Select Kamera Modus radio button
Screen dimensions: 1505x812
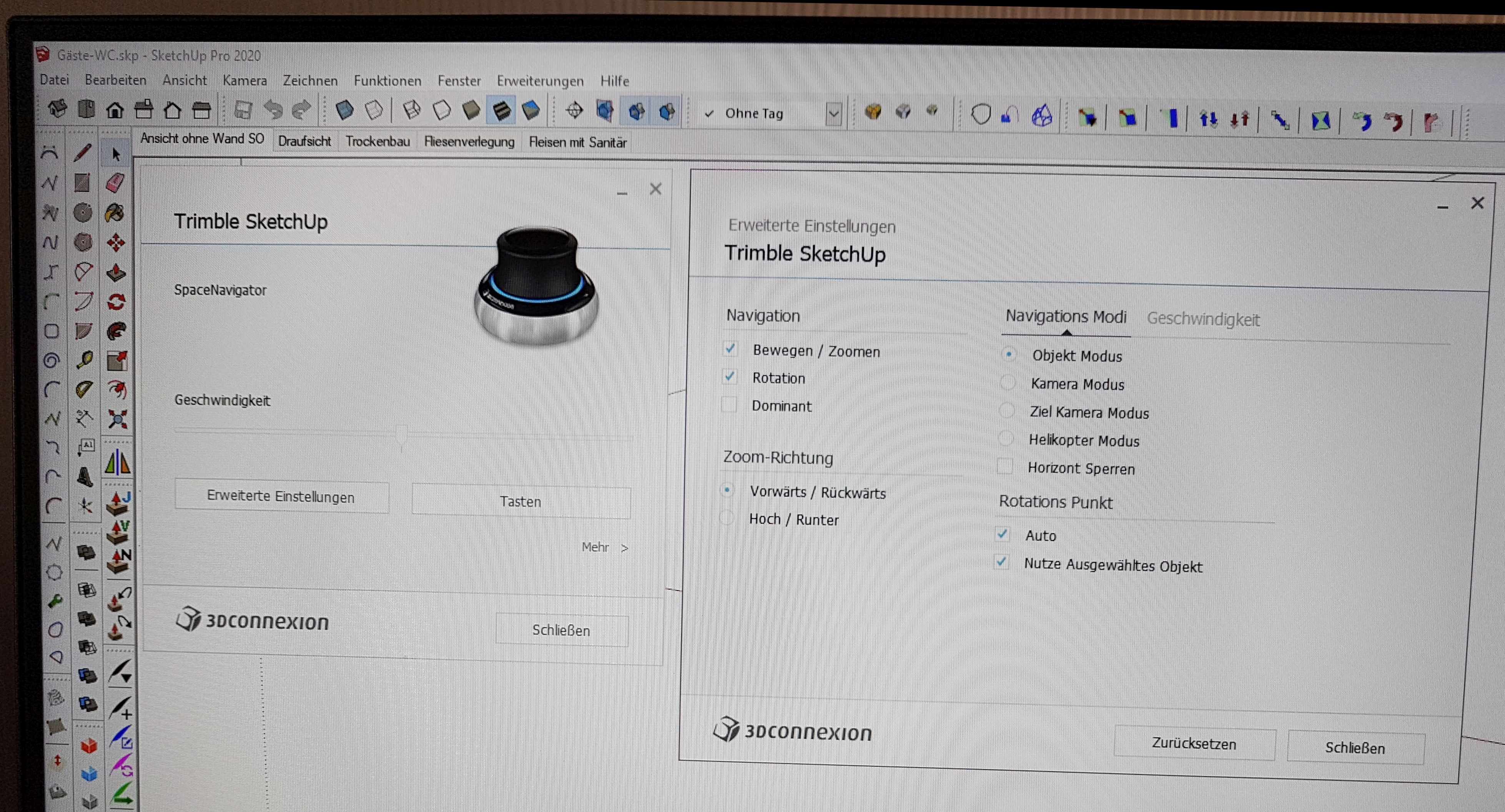1007,383
